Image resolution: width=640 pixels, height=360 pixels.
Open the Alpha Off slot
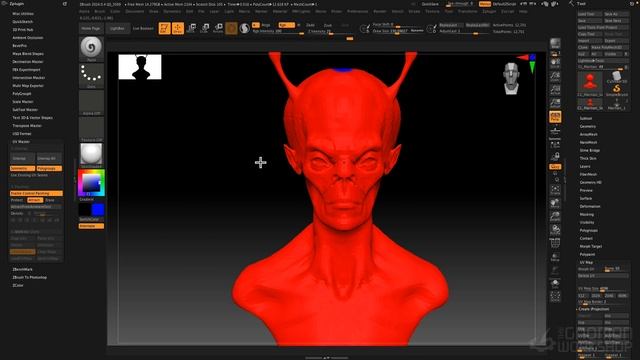click(91, 102)
